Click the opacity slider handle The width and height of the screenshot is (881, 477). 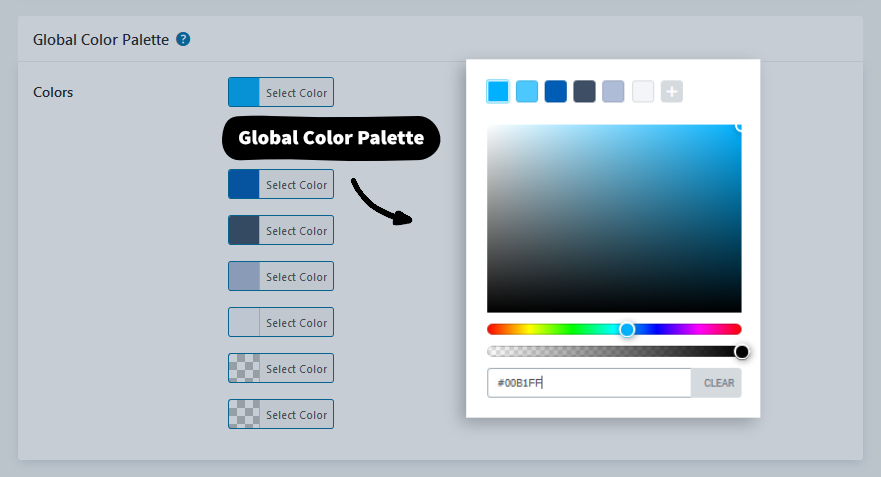click(x=742, y=351)
